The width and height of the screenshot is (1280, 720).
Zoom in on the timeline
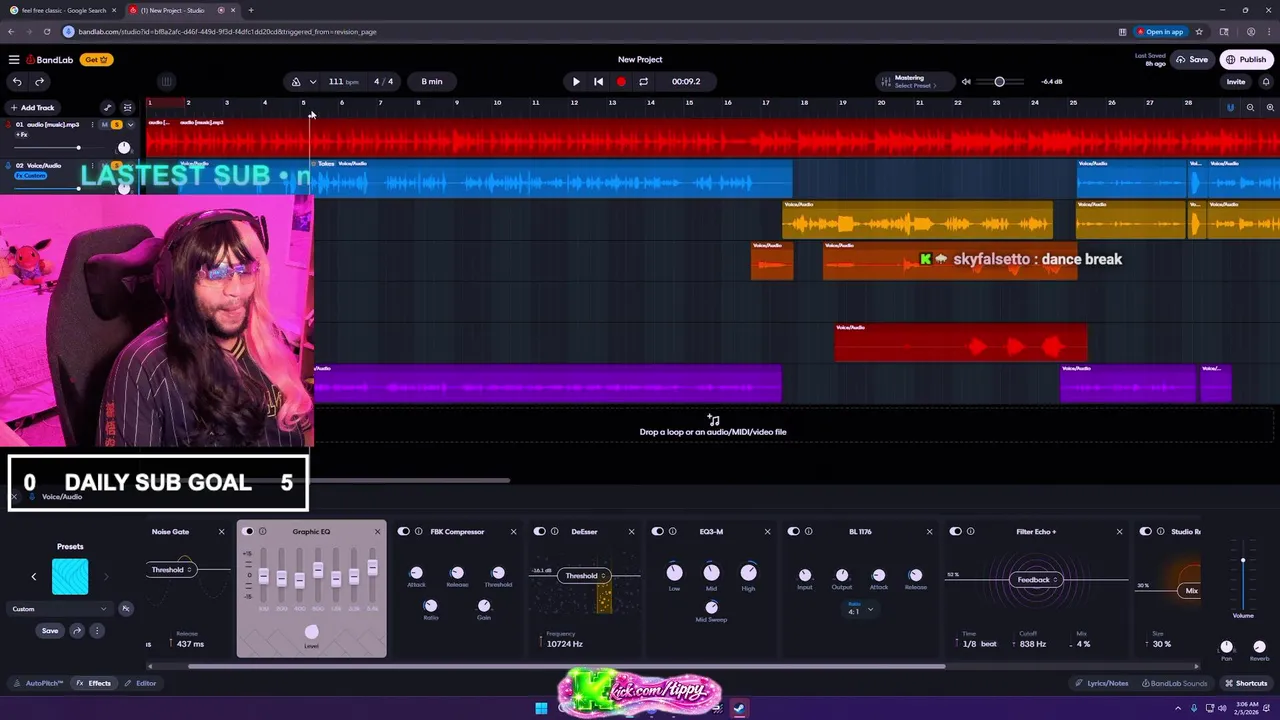click(1270, 107)
